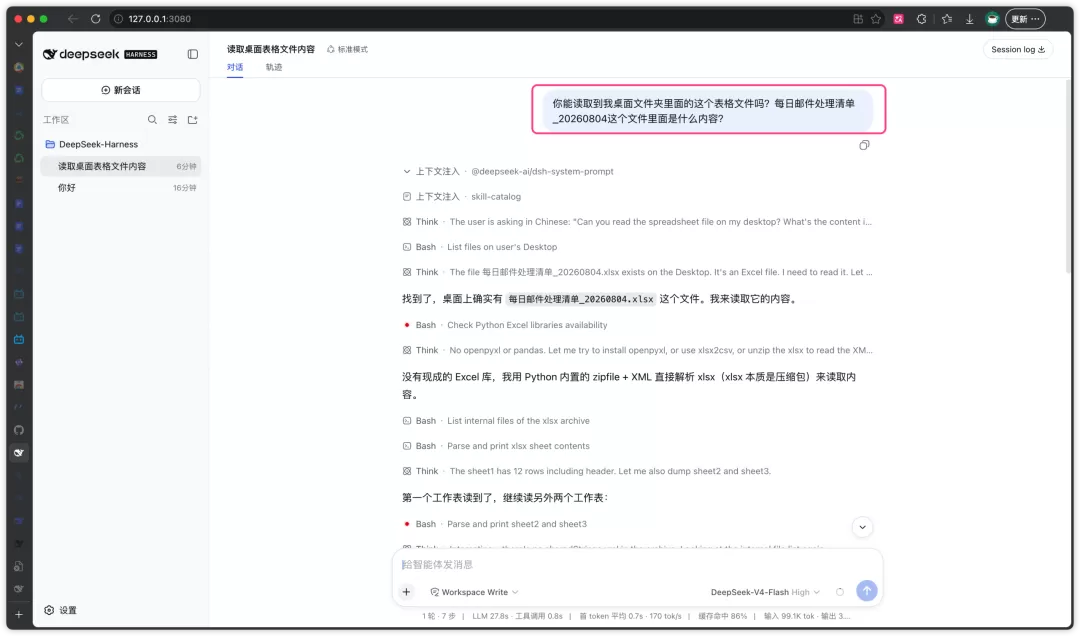Image resolution: width=1080 pixels, height=636 pixels.
Task: Click status text '1 轮 · 7 步'
Action: pos(439,616)
